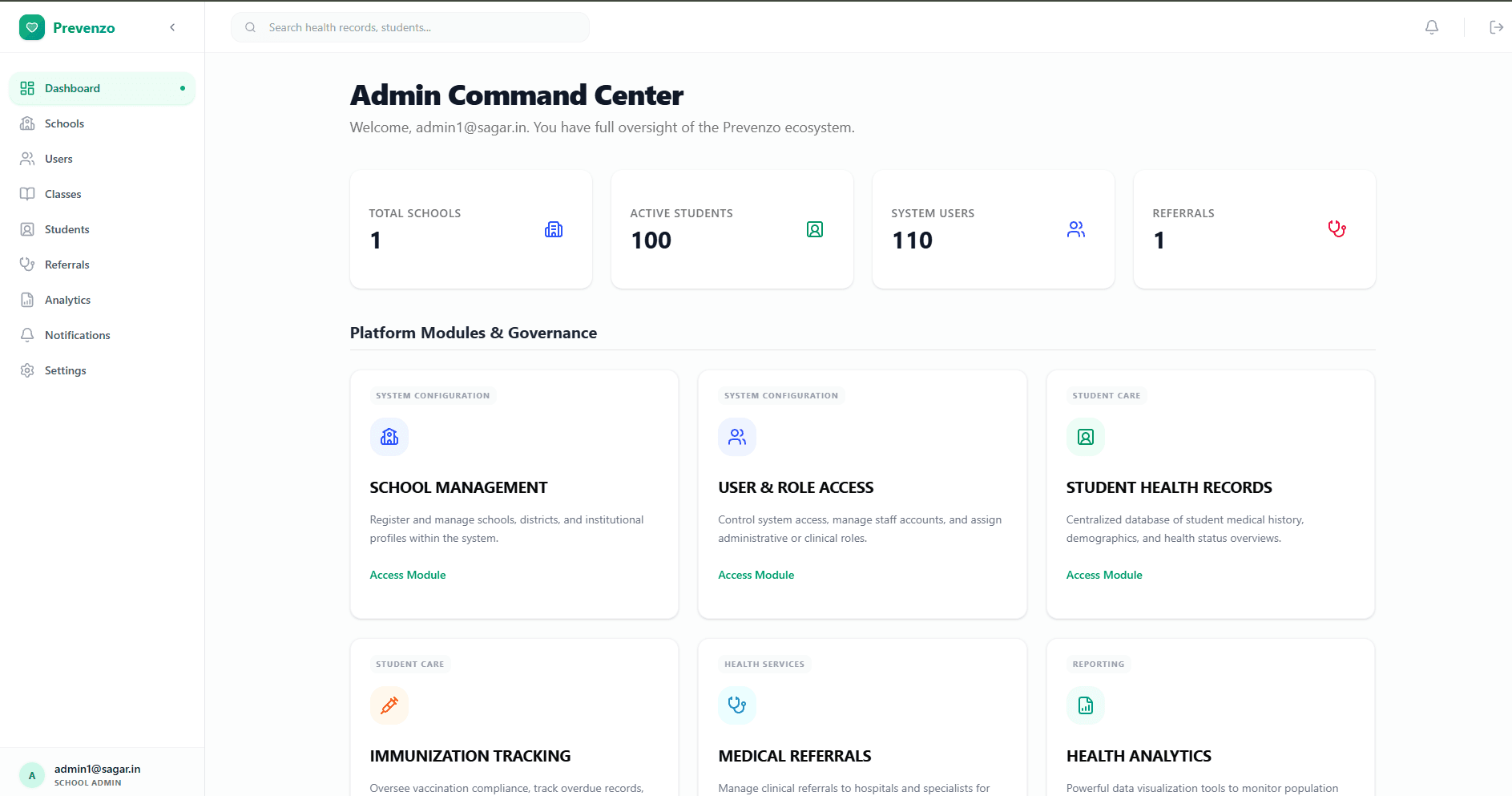The image size is (1512, 796).
Task: Click the HEALTH SERVICES category tag
Action: (x=764, y=664)
